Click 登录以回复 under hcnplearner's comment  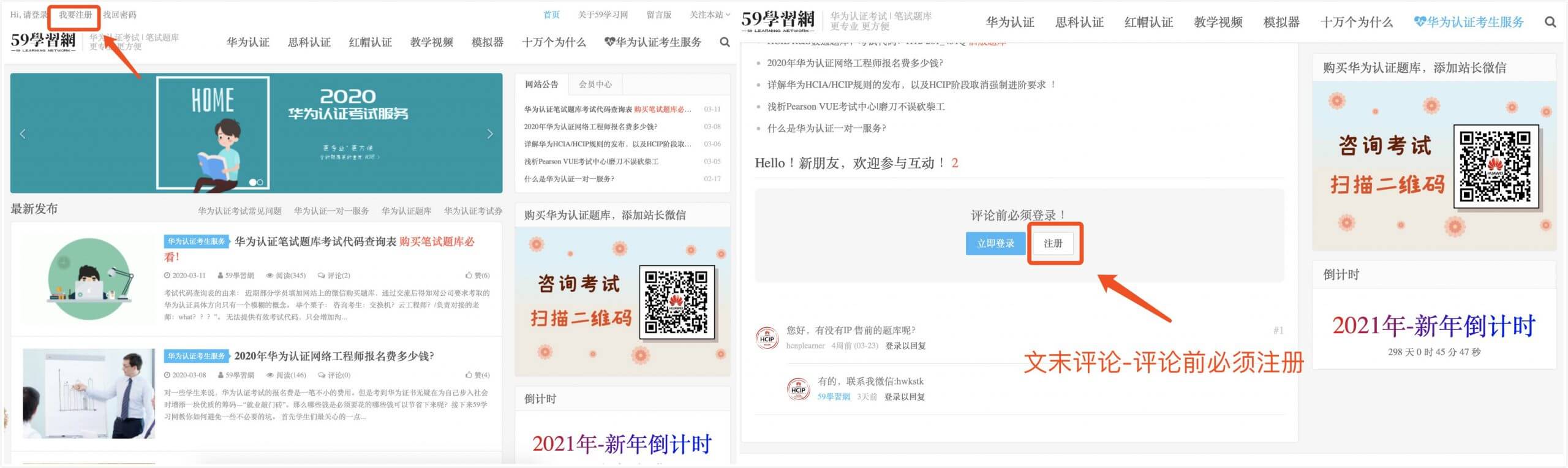tap(905, 346)
